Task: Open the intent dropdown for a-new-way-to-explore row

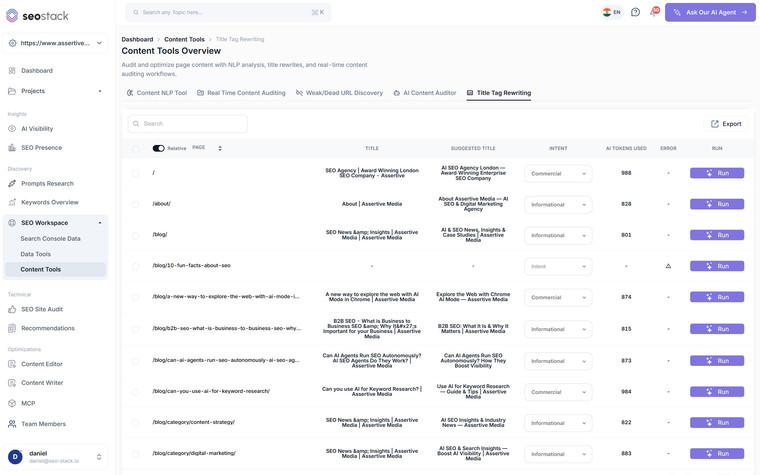Action: (x=558, y=298)
